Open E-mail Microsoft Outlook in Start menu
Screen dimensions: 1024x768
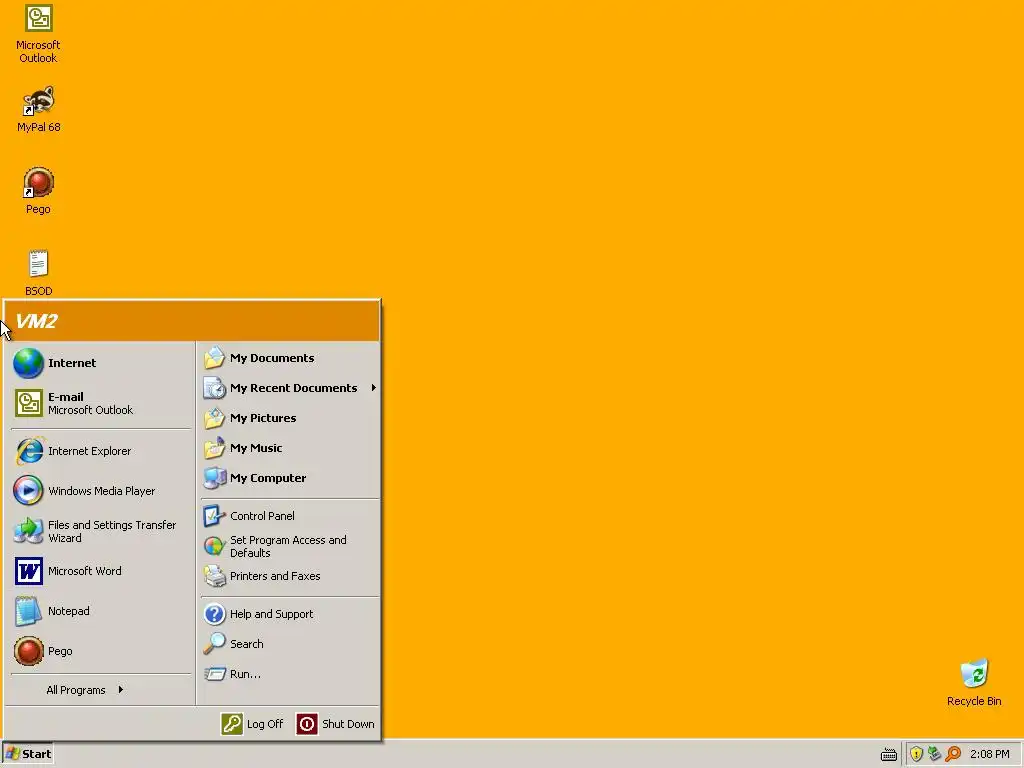[x=101, y=403]
